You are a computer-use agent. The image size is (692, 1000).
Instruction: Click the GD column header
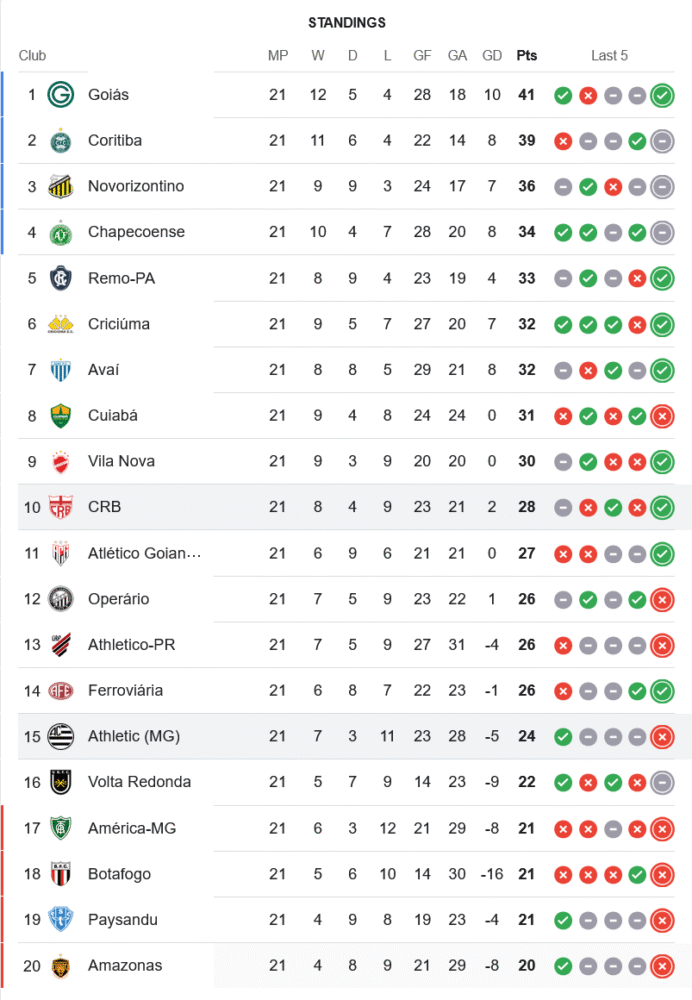click(492, 56)
